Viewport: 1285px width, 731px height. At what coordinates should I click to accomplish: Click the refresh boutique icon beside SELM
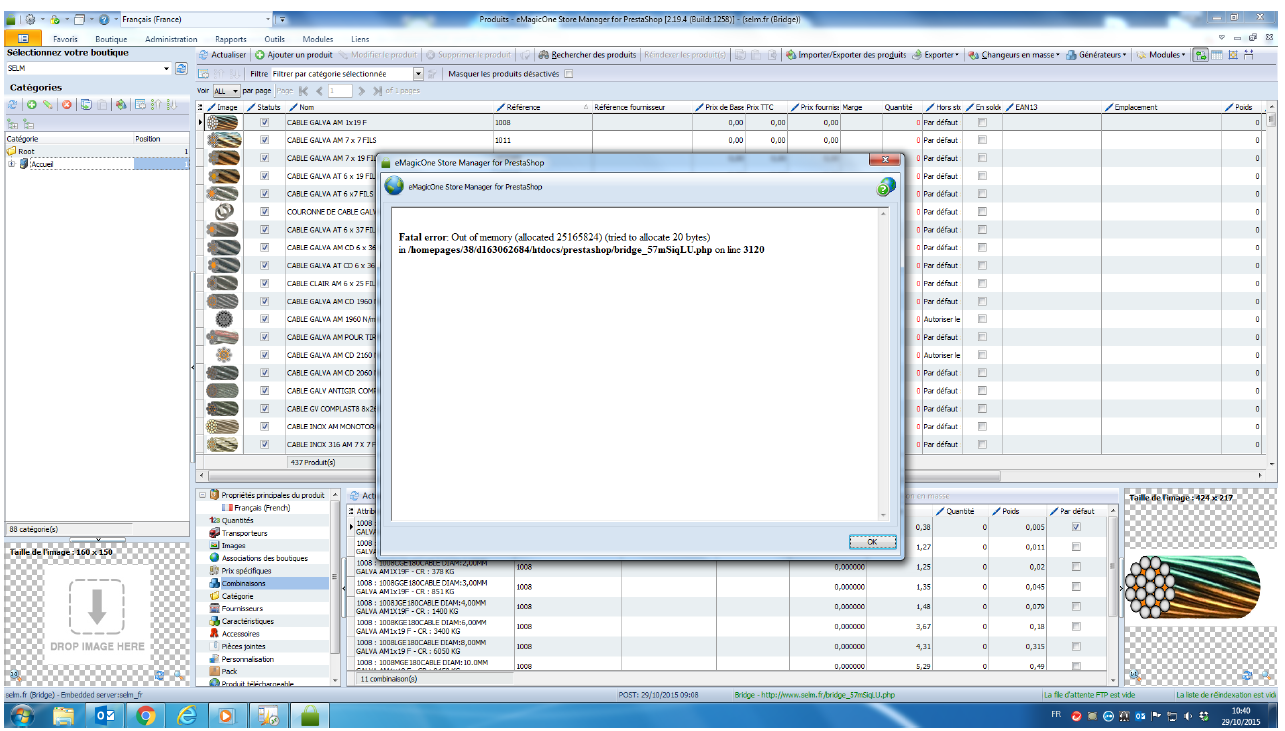click(x=182, y=68)
